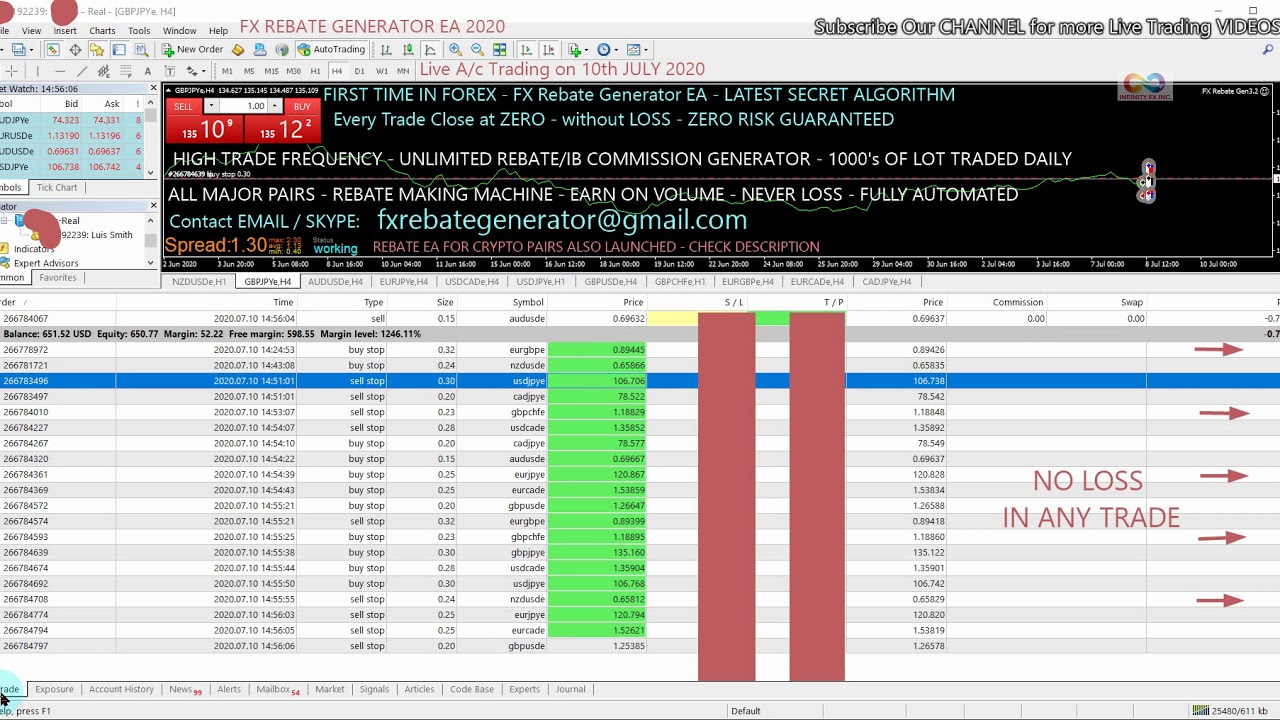Image resolution: width=1280 pixels, height=720 pixels.
Task: Toggle the Navigator star-folder toolbar icon
Action: coord(96,49)
